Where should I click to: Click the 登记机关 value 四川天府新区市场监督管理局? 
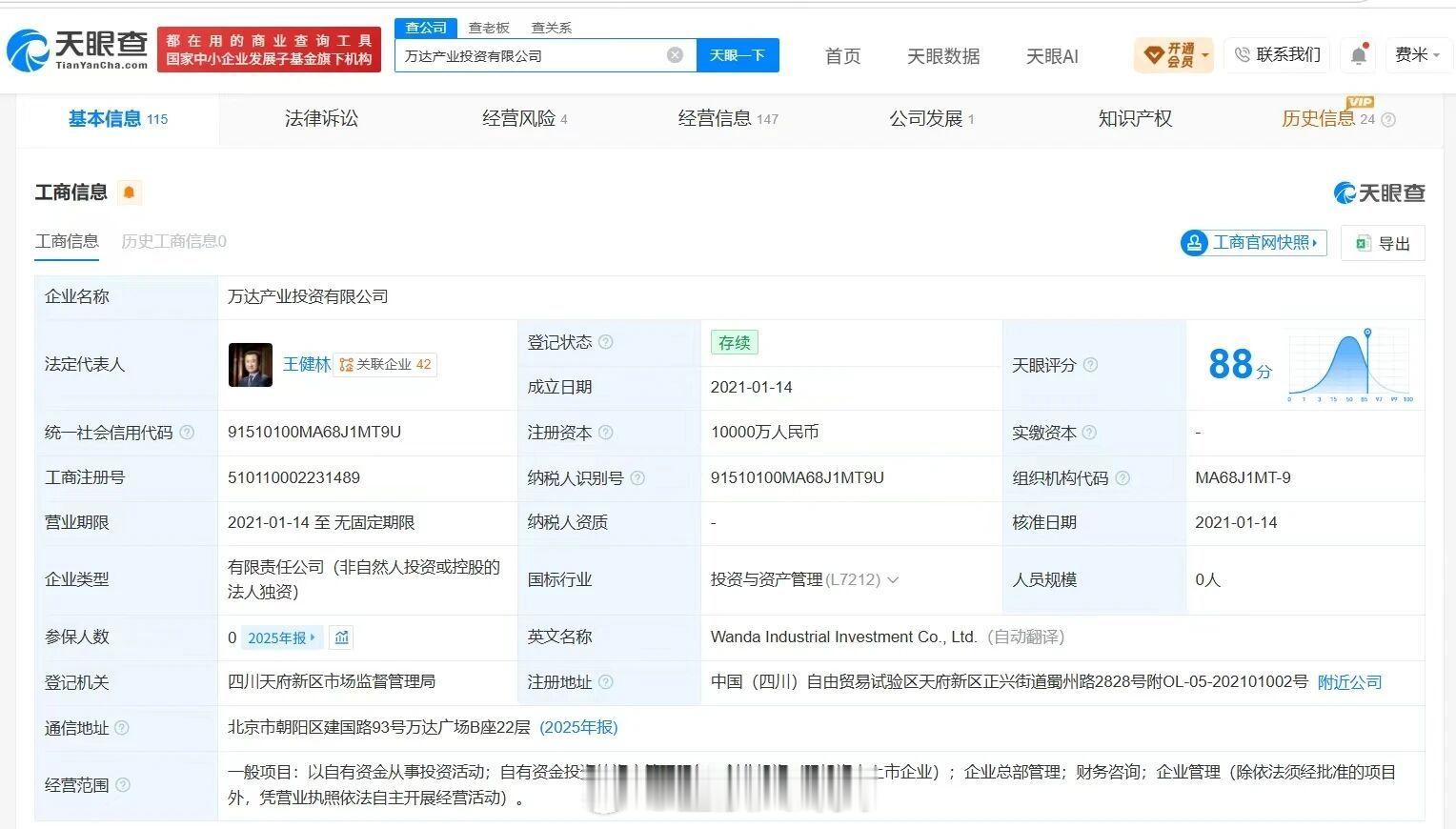click(332, 681)
